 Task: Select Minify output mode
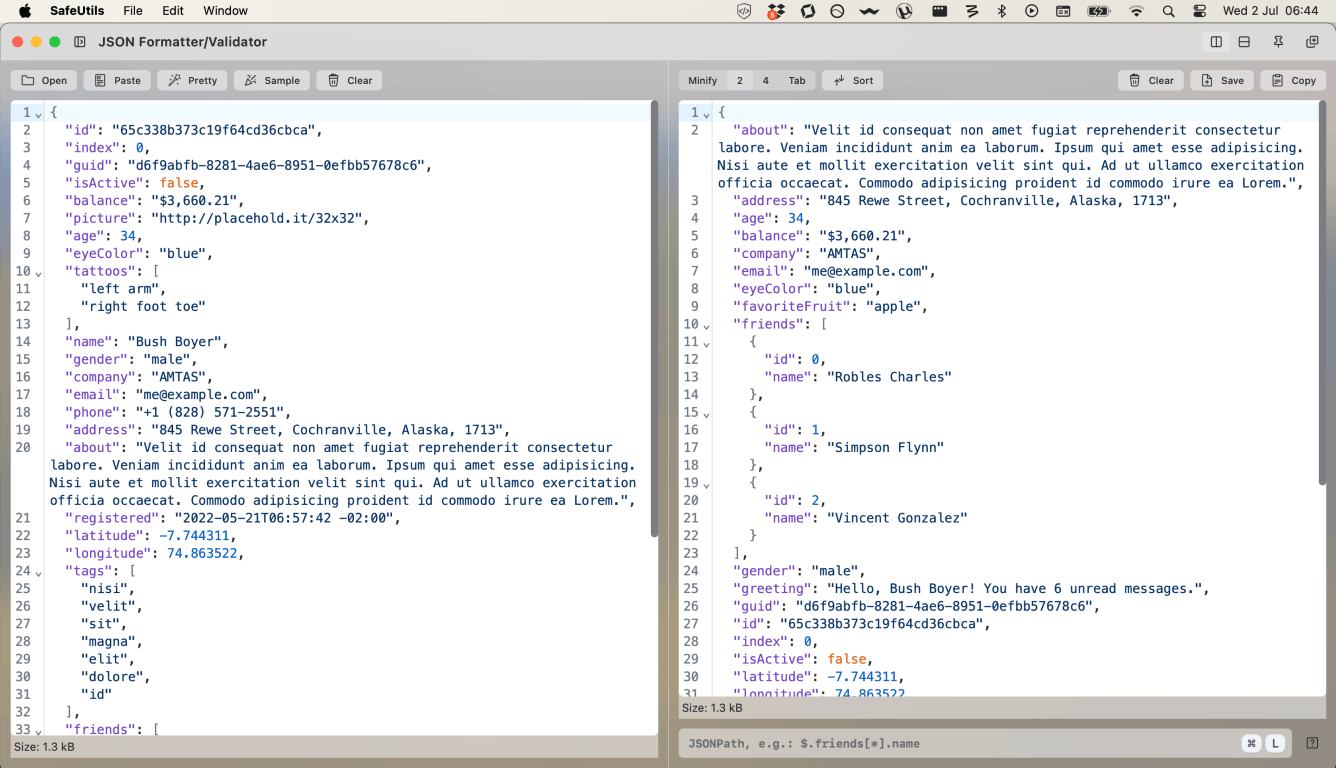coord(703,81)
